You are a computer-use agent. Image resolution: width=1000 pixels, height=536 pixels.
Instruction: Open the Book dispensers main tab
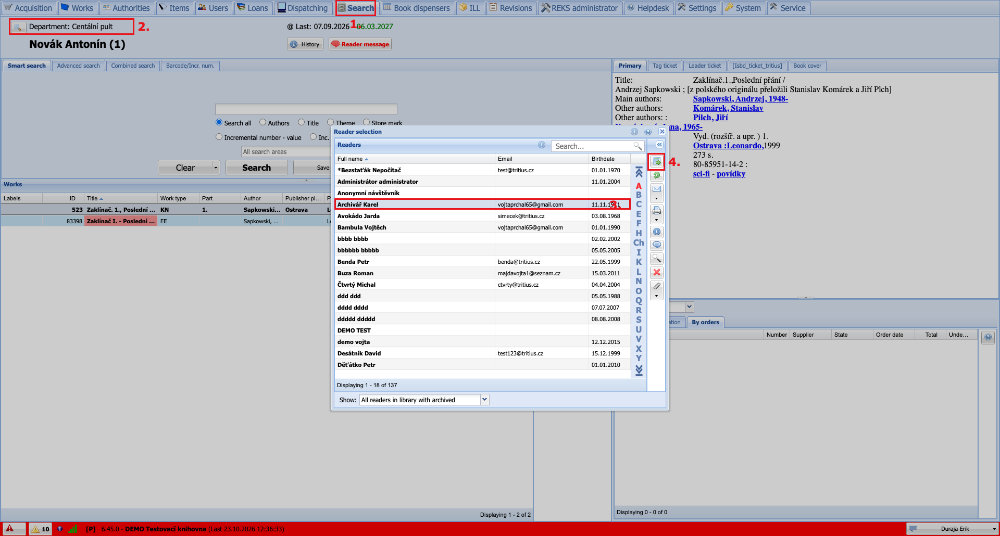[416, 8]
